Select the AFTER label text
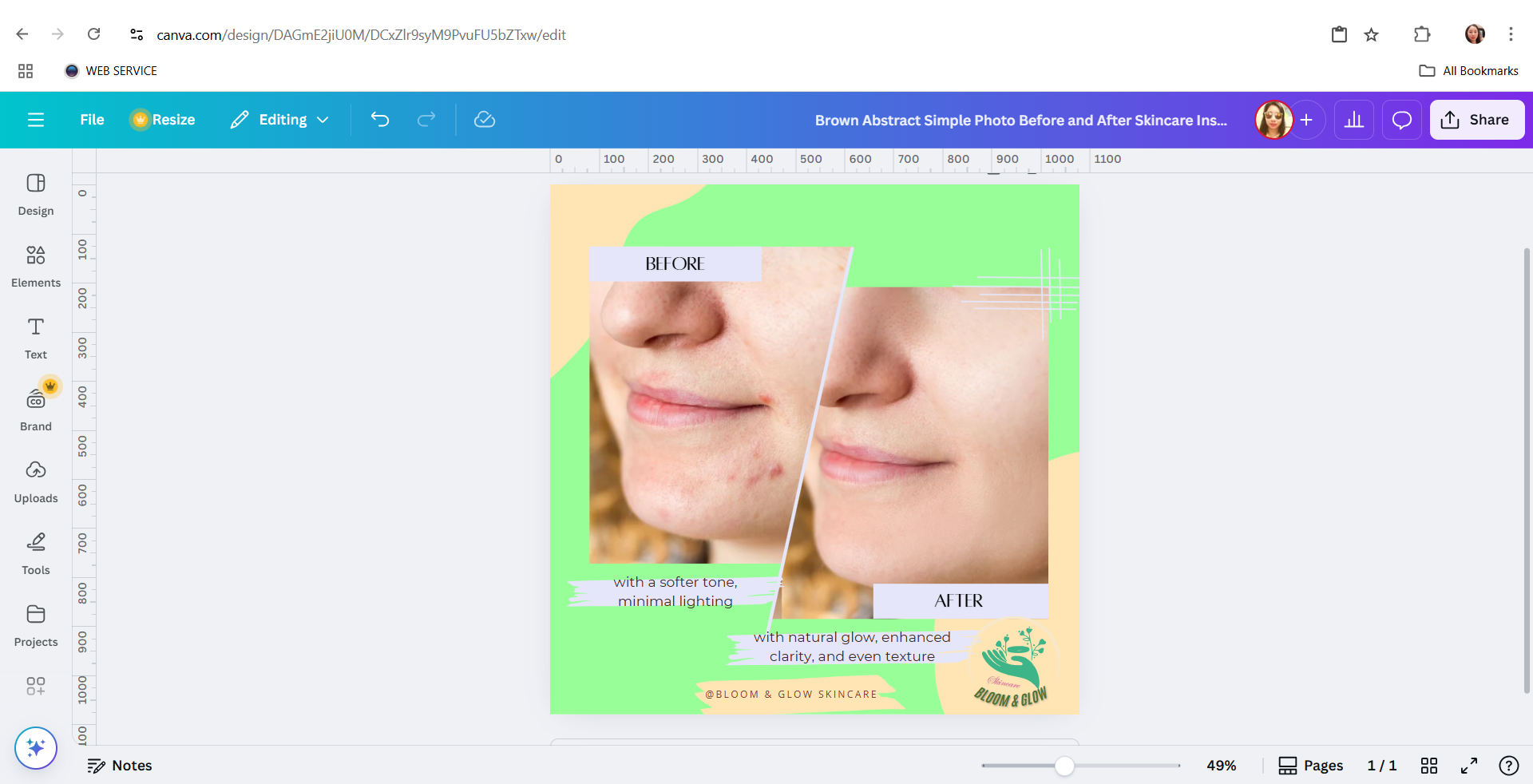 (x=959, y=600)
